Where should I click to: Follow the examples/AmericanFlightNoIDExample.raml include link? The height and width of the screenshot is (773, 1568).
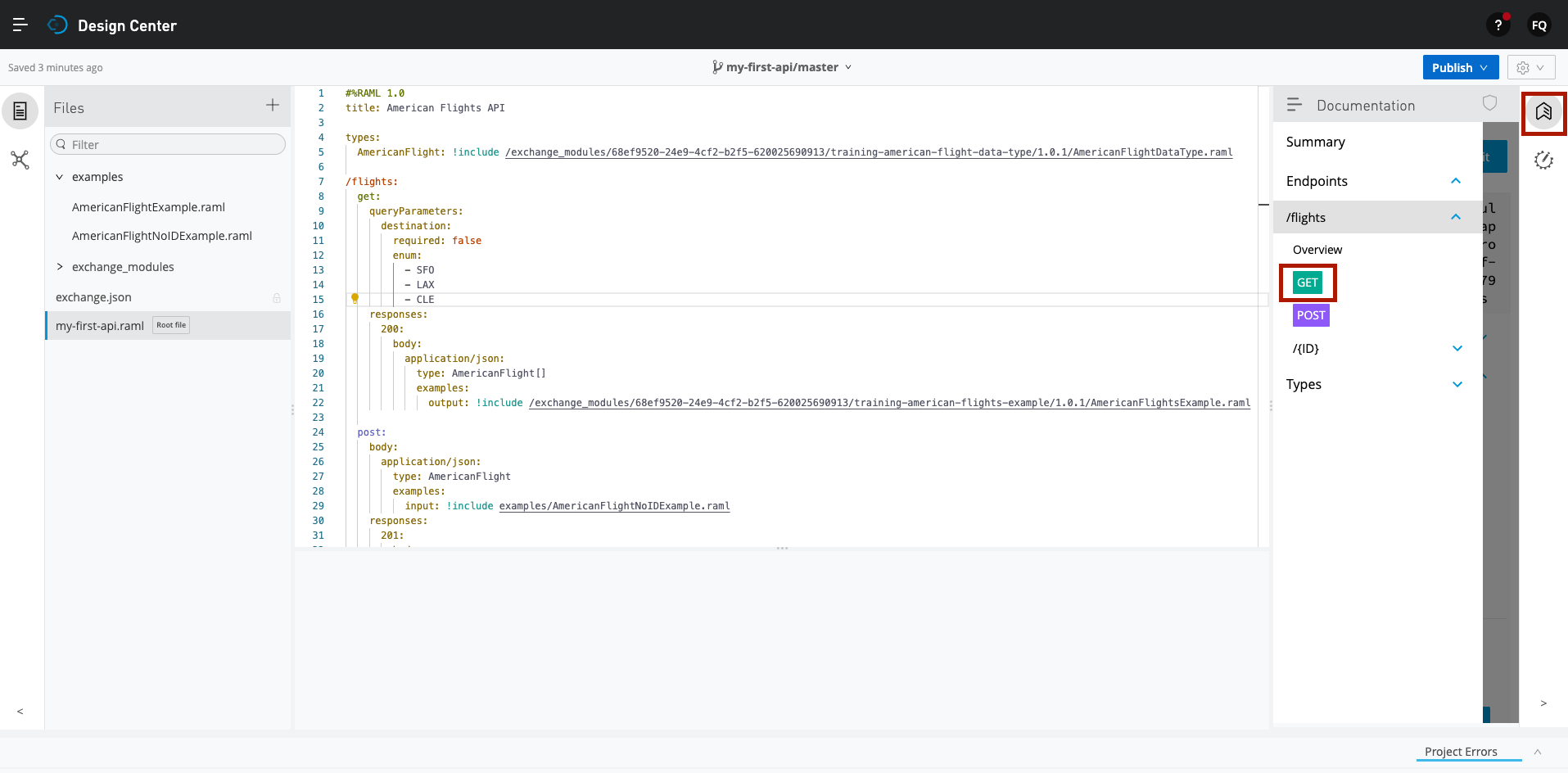coord(614,506)
